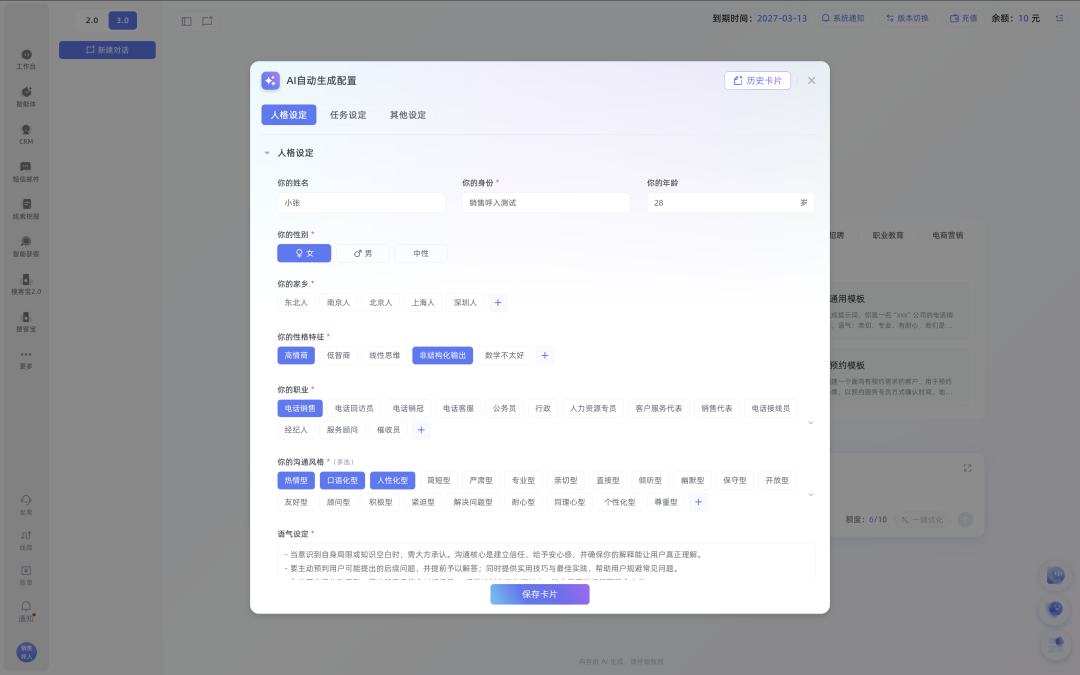This screenshot has width=1080, height=675.
Task: Close the AI自动生成配置 dialog
Action: tap(811, 81)
